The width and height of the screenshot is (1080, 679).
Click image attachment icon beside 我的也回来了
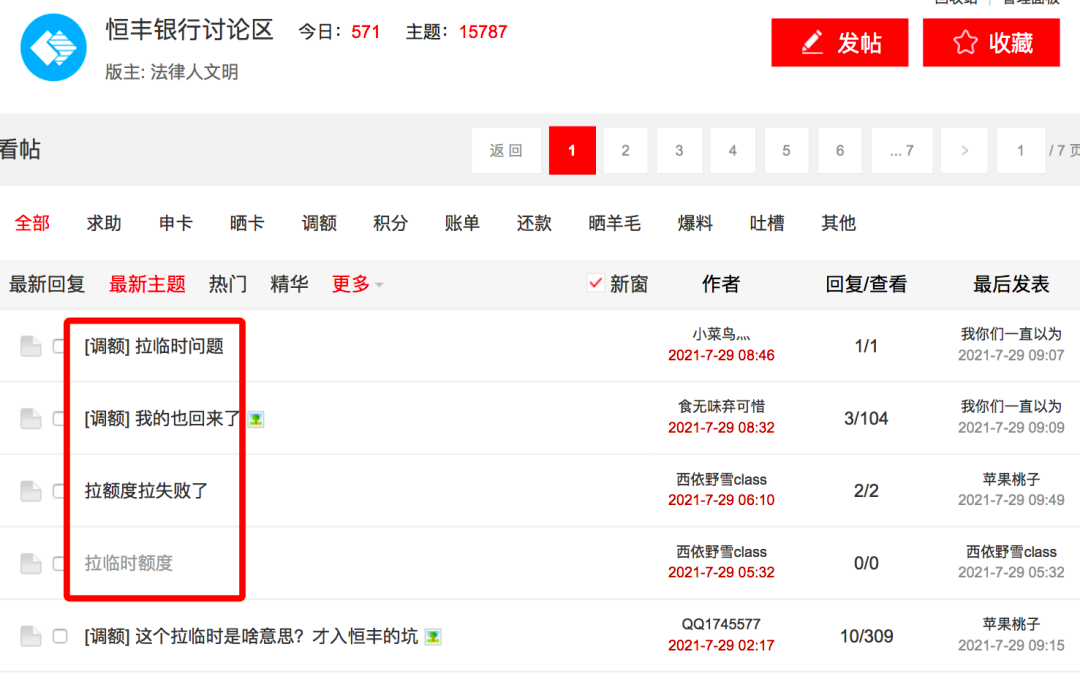tap(256, 419)
